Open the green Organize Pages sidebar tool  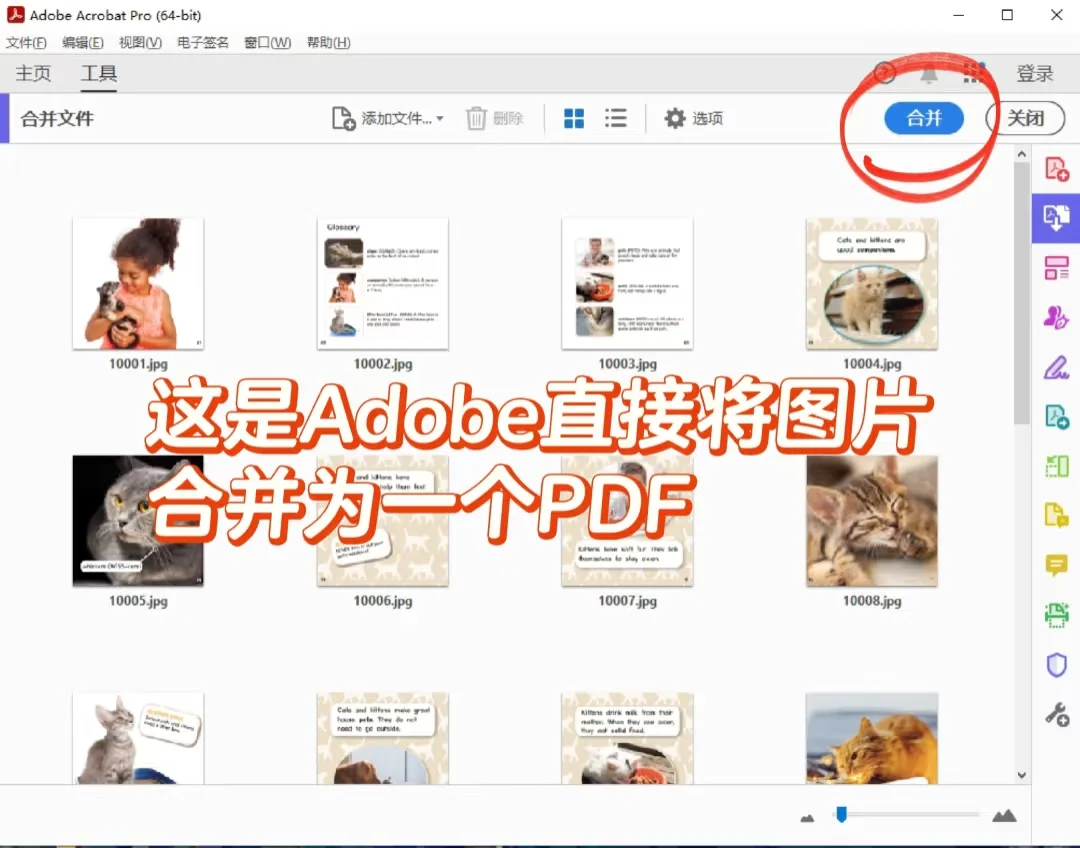click(x=1056, y=466)
